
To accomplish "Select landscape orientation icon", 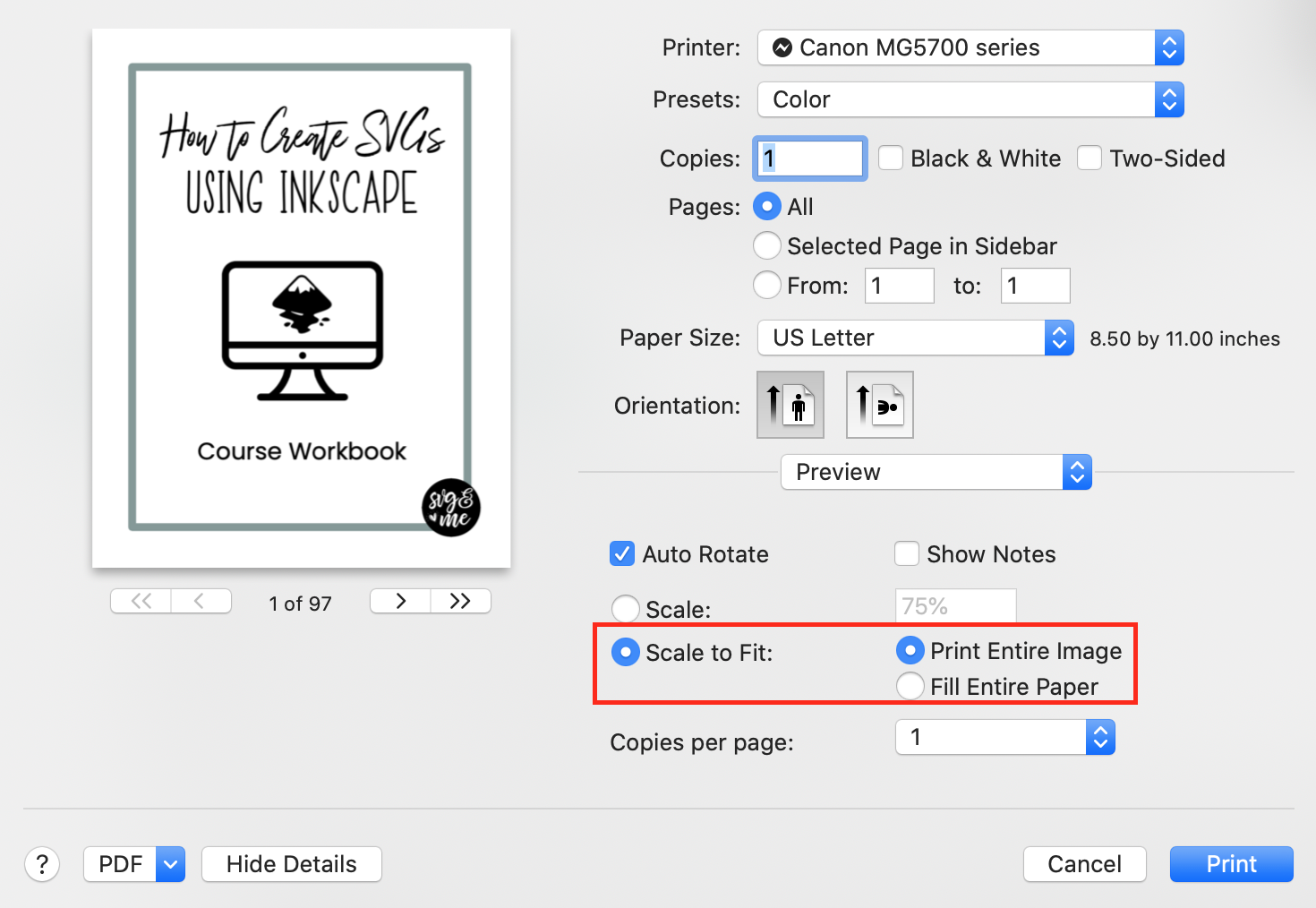I will tap(880, 405).
